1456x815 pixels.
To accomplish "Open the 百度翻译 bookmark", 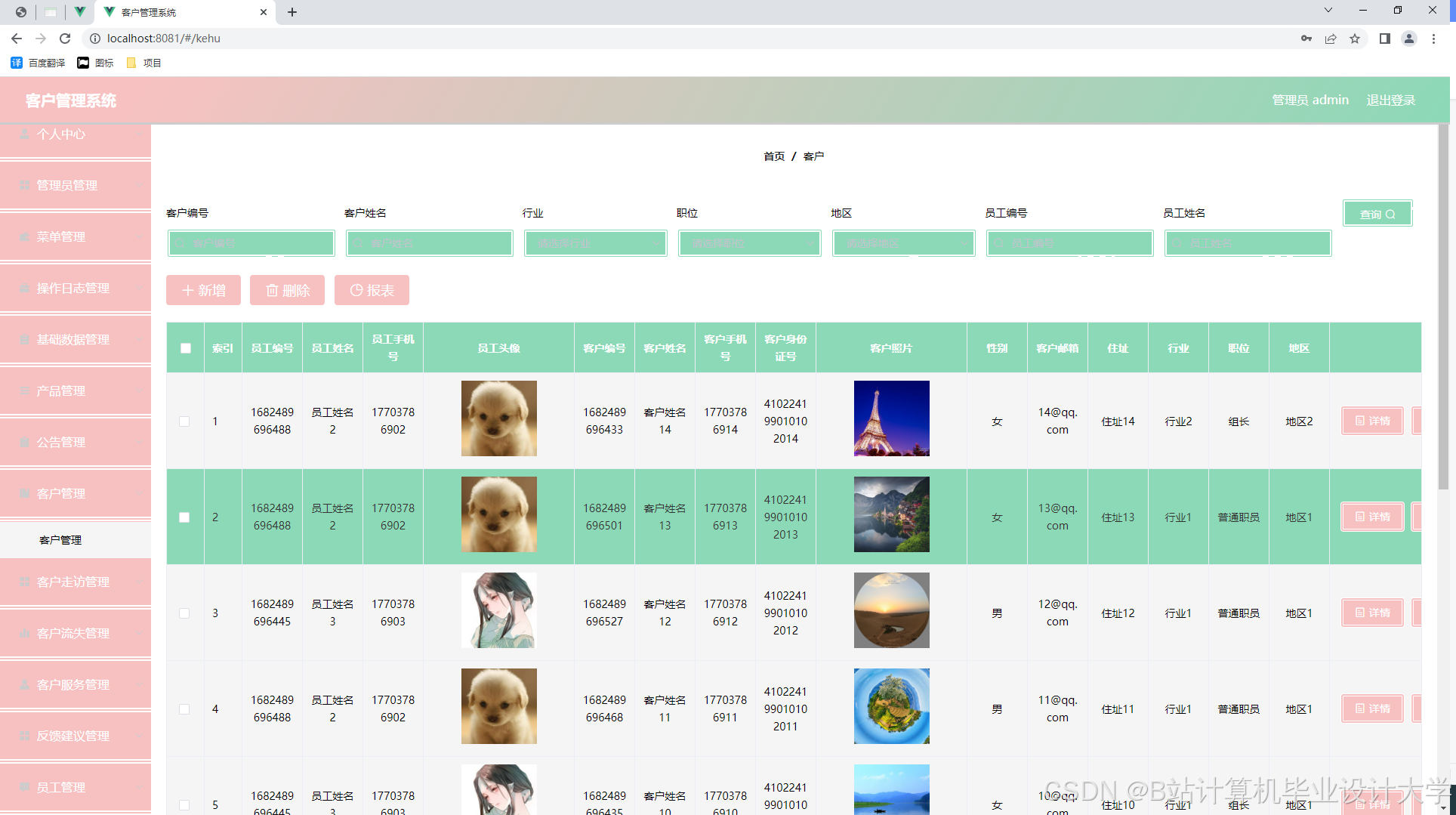I will click(38, 63).
